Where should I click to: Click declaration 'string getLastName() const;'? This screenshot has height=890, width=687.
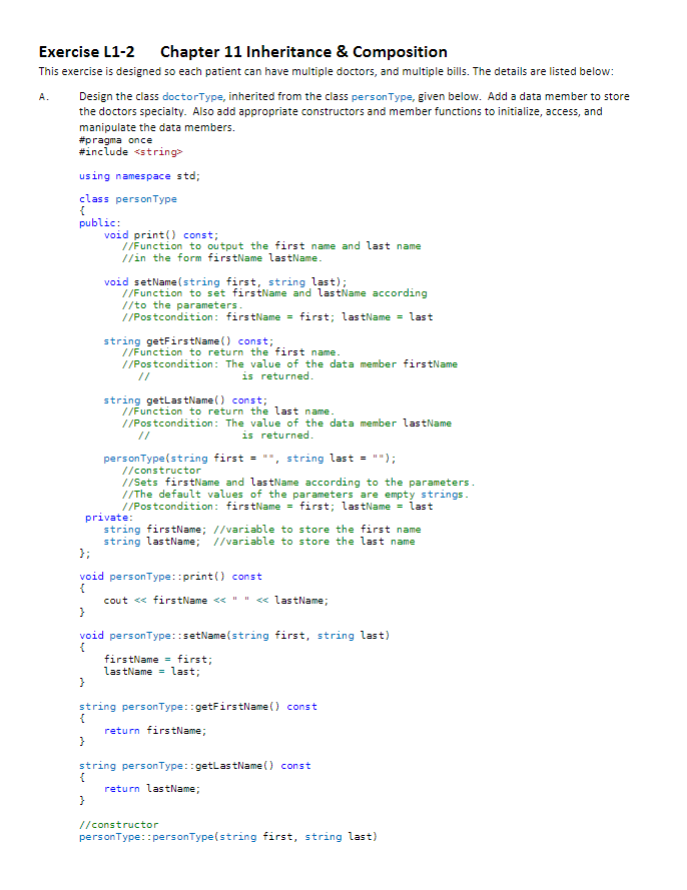pos(186,400)
